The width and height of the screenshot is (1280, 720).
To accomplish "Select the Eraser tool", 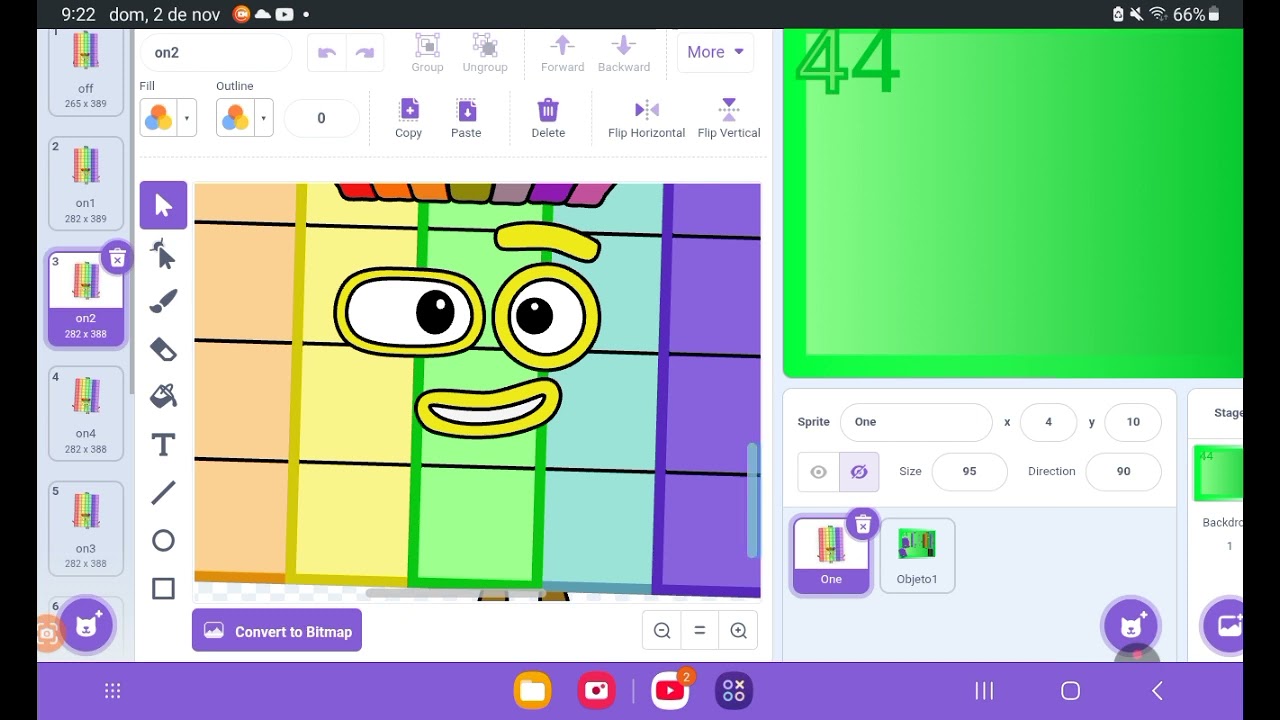I will coord(163,349).
